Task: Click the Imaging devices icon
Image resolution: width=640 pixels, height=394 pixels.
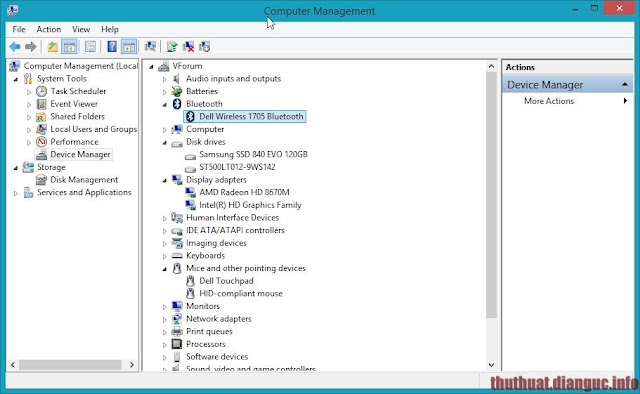Action: pos(177,243)
